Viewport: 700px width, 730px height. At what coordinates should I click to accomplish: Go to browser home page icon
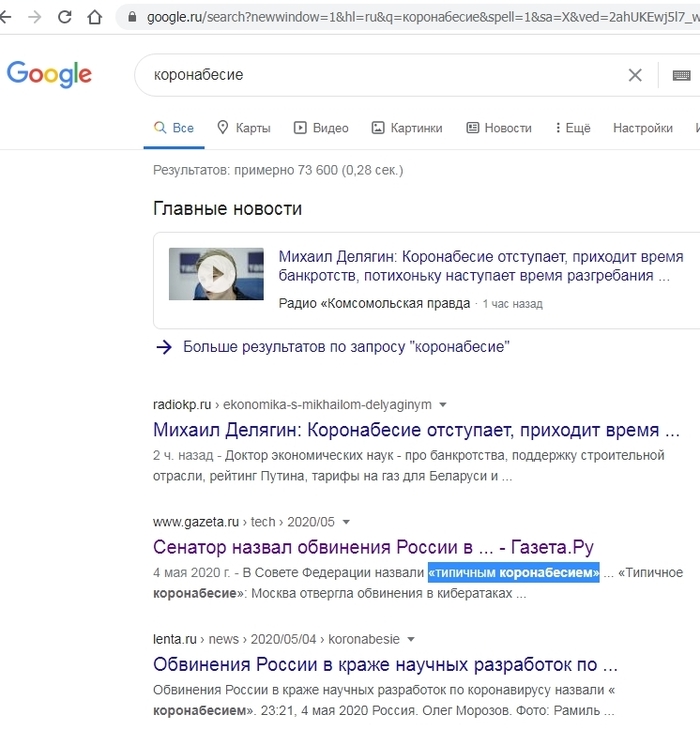coord(94,17)
